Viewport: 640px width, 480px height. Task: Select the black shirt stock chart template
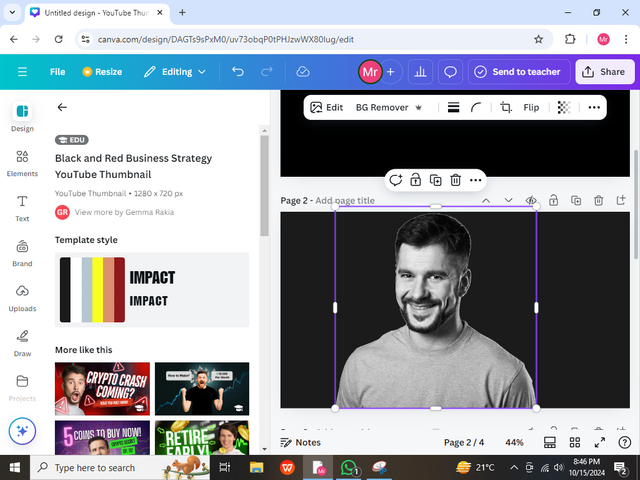(x=202, y=389)
